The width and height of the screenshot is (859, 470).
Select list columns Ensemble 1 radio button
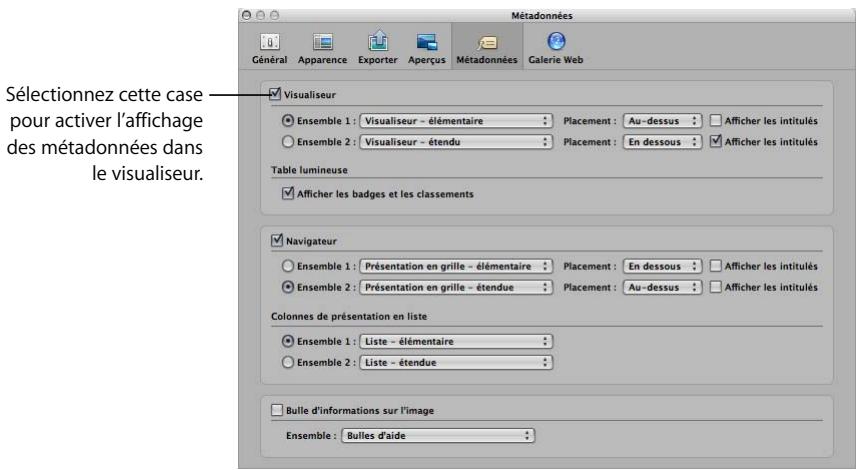coord(288,341)
